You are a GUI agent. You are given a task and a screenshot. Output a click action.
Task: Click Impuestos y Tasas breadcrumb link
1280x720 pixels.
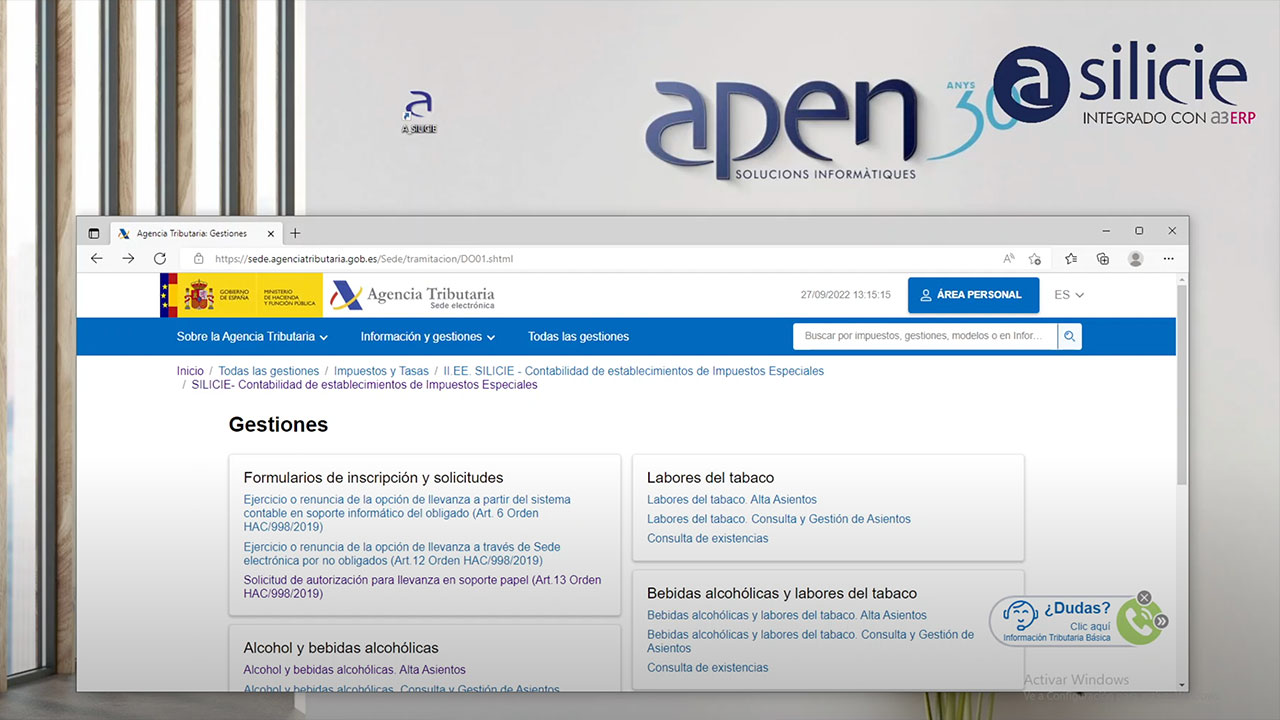(x=381, y=371)
